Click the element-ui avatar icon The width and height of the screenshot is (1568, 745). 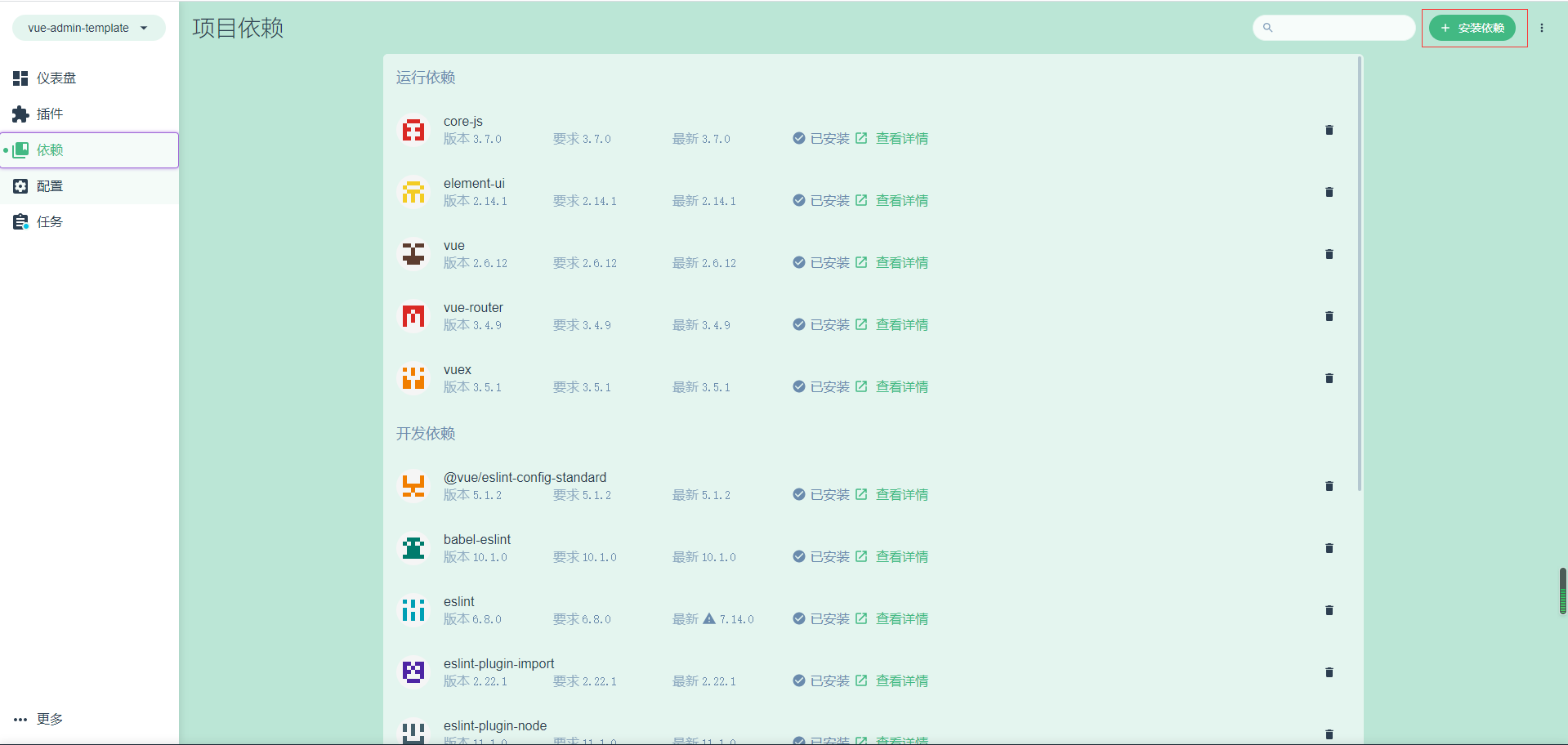(413, 192)
